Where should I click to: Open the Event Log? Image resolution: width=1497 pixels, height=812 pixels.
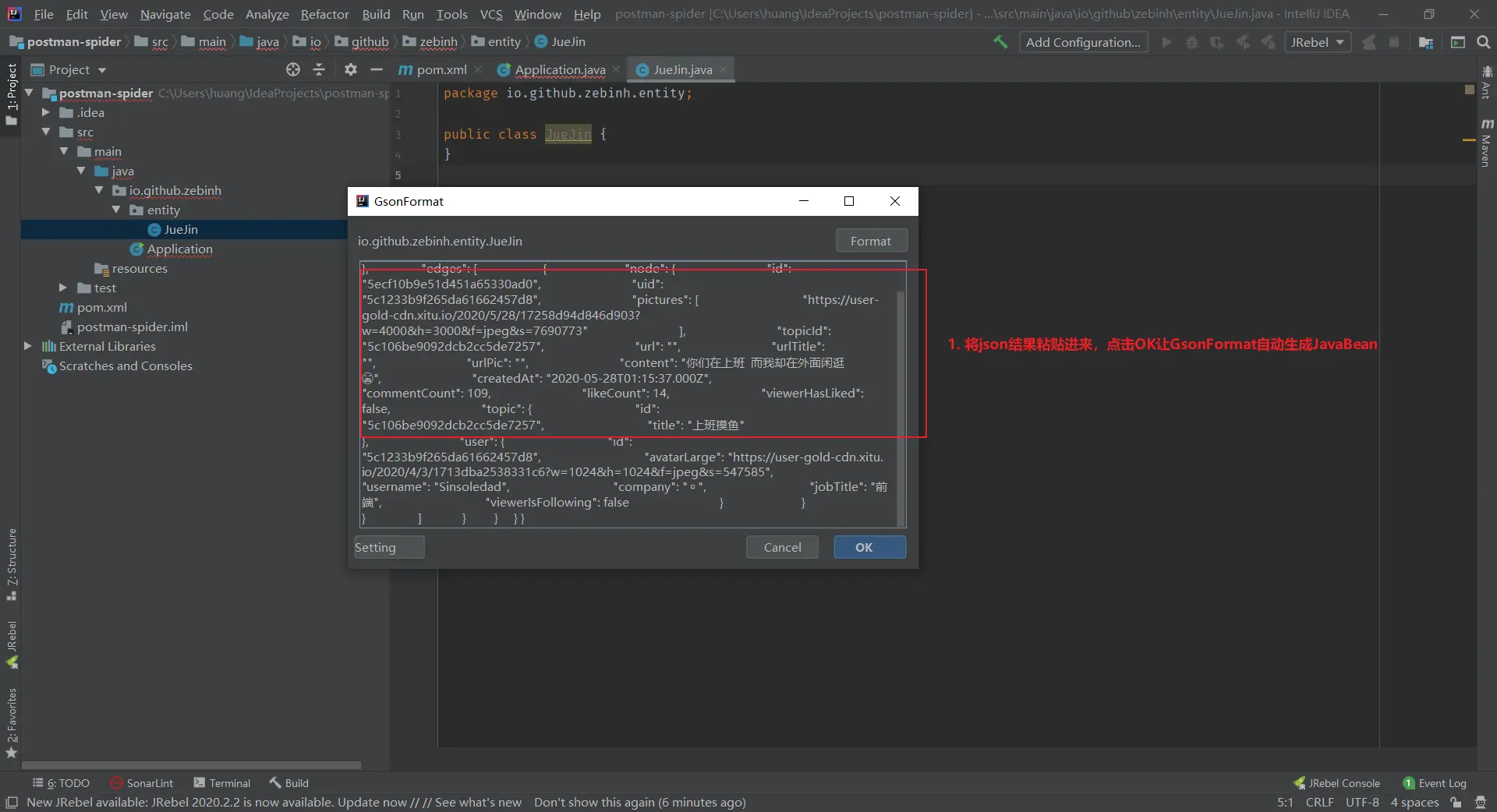pos(1435,783)
